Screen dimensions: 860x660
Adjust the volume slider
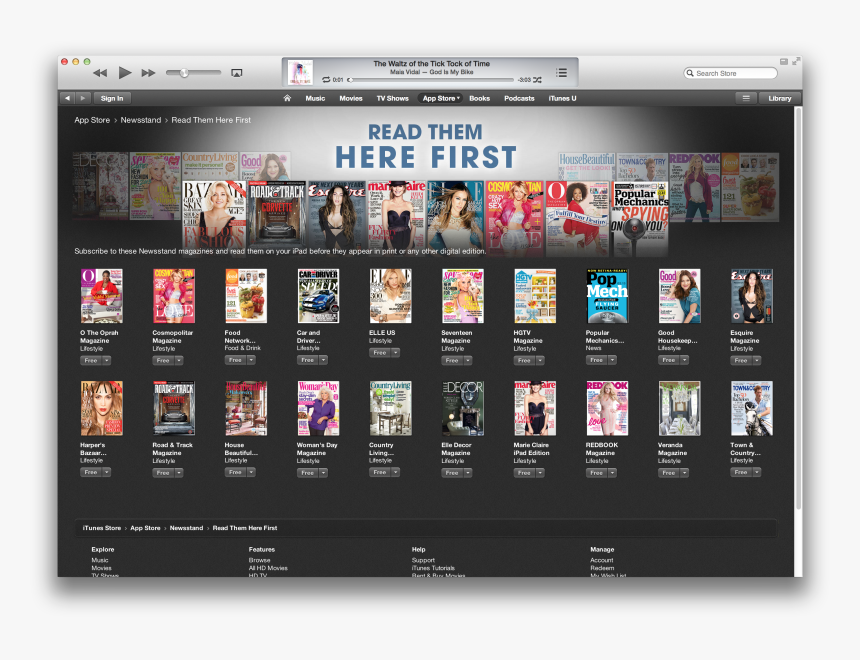point(193,73)
